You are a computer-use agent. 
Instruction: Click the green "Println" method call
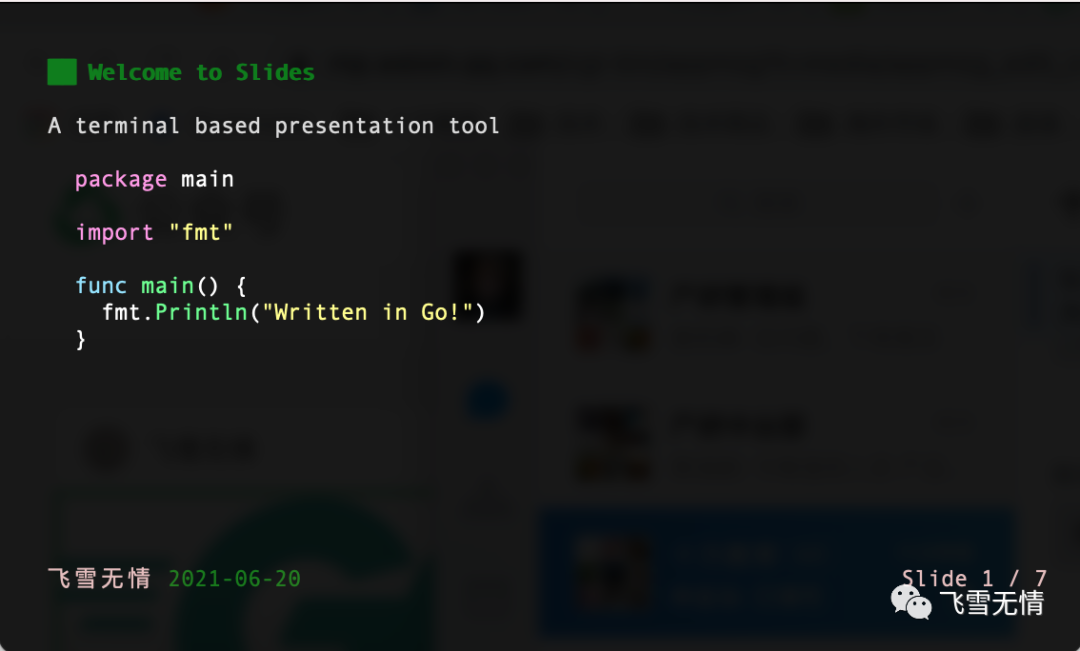[201, 313]
